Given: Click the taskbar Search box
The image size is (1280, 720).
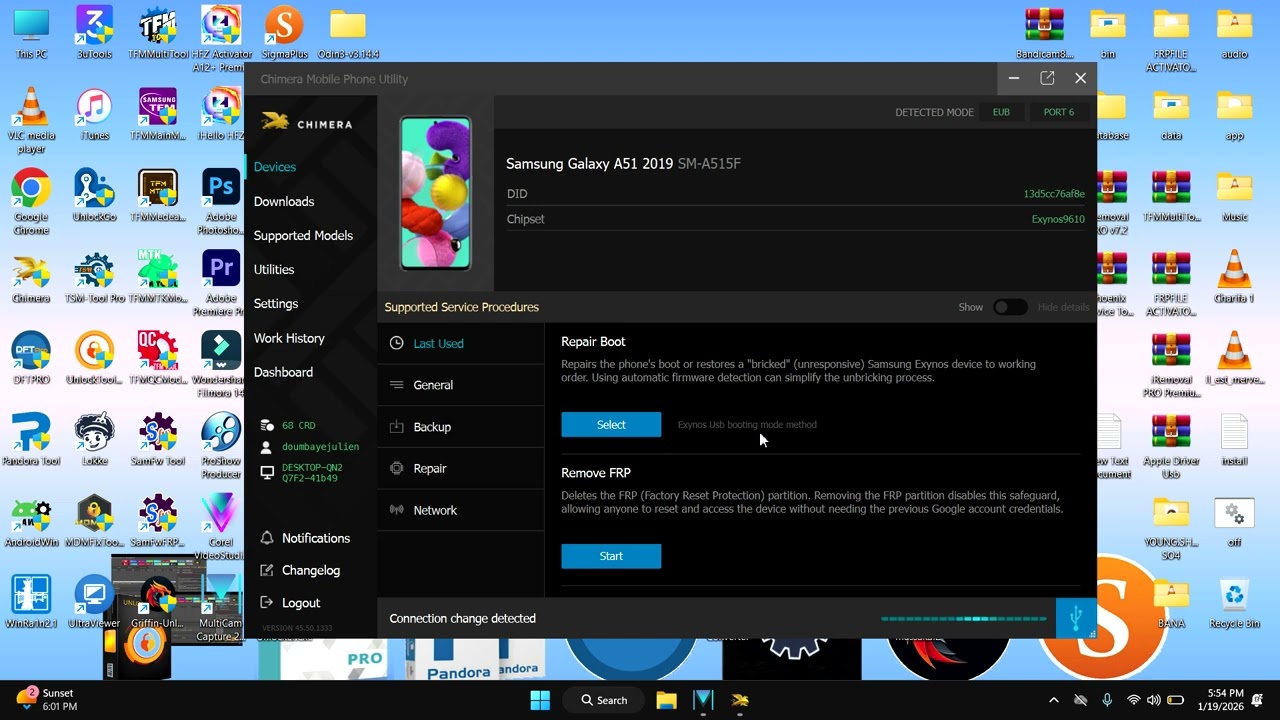Looking at the screenshot, I should [x=603, y=700].
